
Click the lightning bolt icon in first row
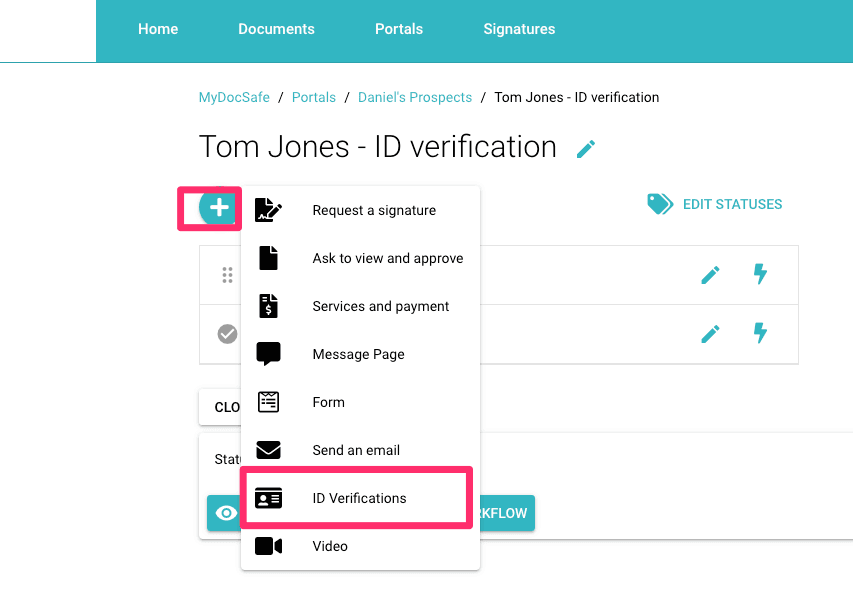(x=760, y=274)
